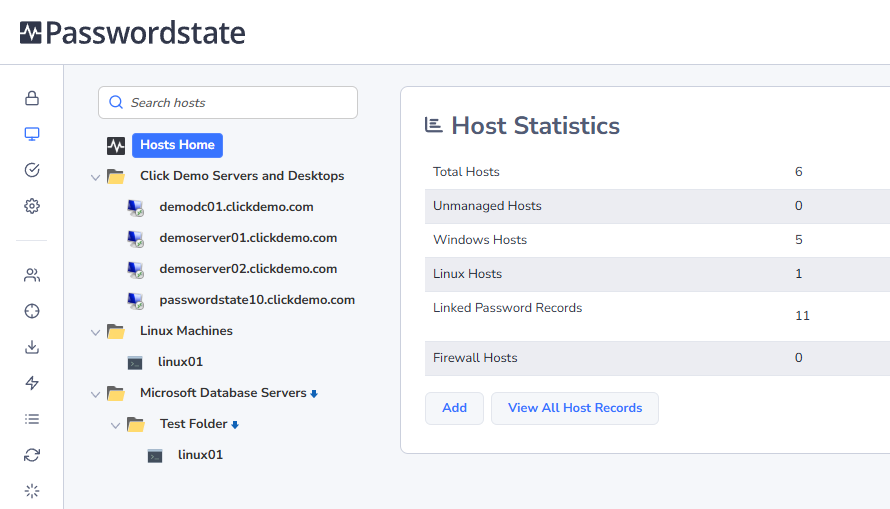Screen dimensions: 890x509
Task: Click the Add button
Action: pyautogui.click(x=454, y=408)
